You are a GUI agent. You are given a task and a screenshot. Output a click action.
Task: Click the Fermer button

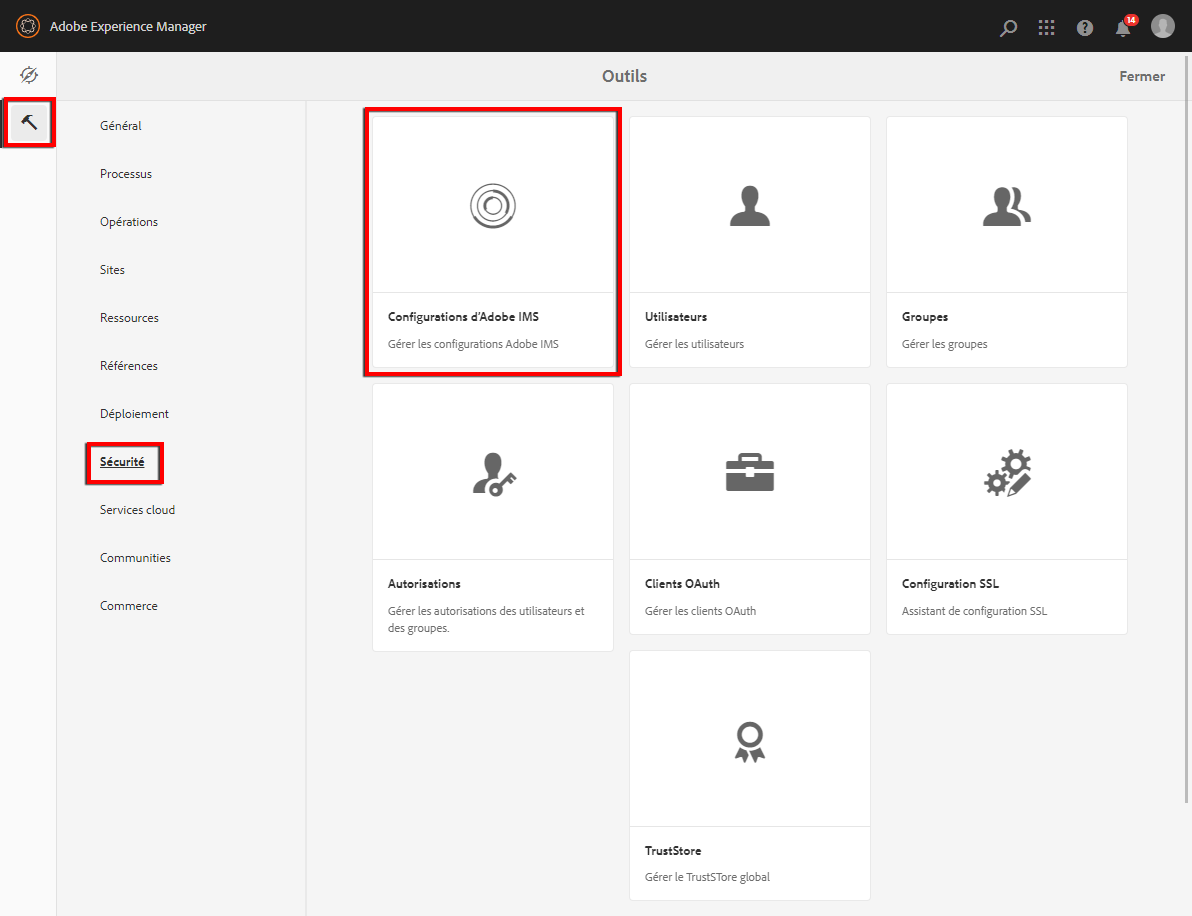coord(1142,76)
